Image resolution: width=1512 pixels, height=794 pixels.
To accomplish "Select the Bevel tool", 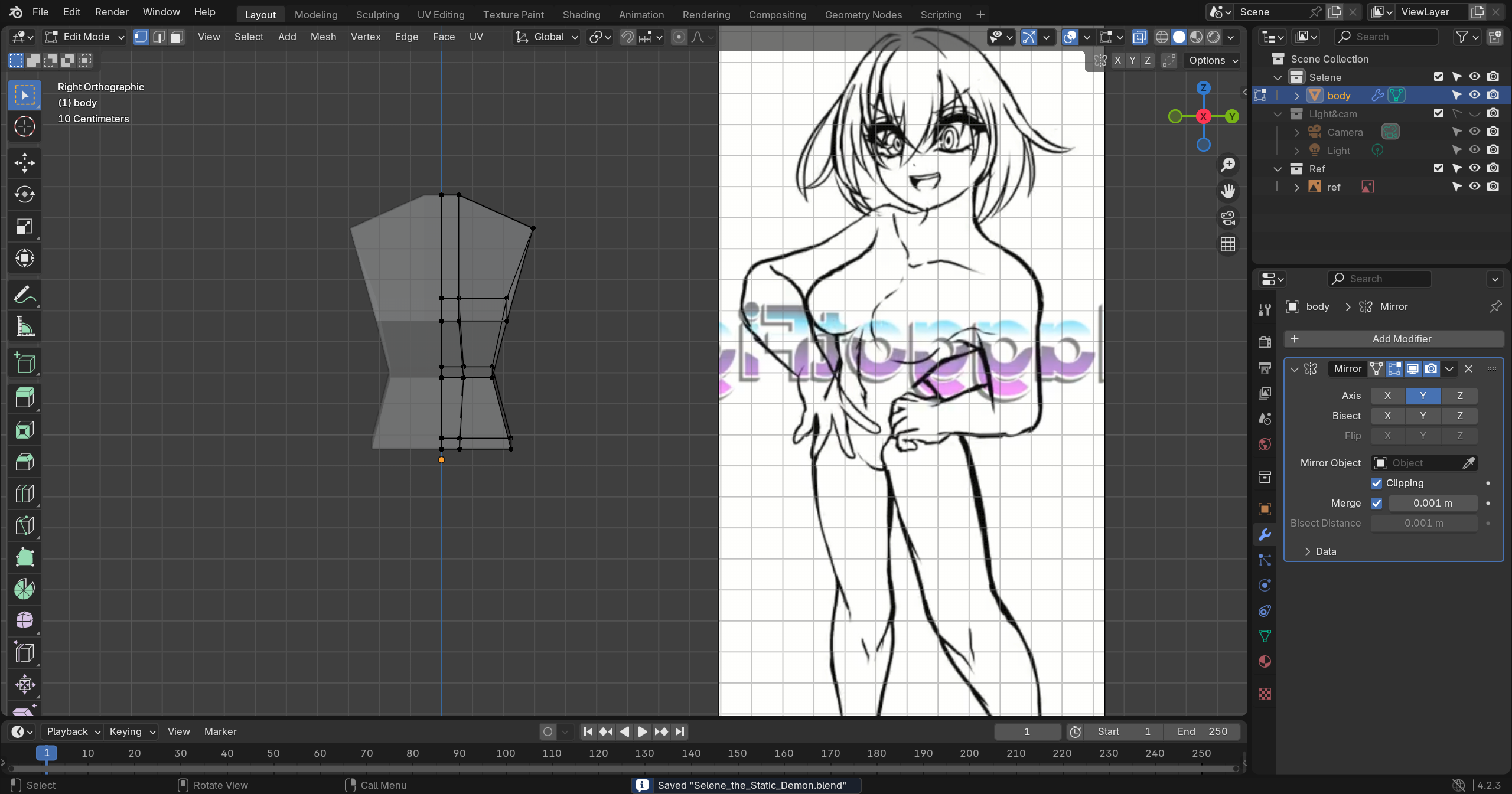I will click(24, 462).
